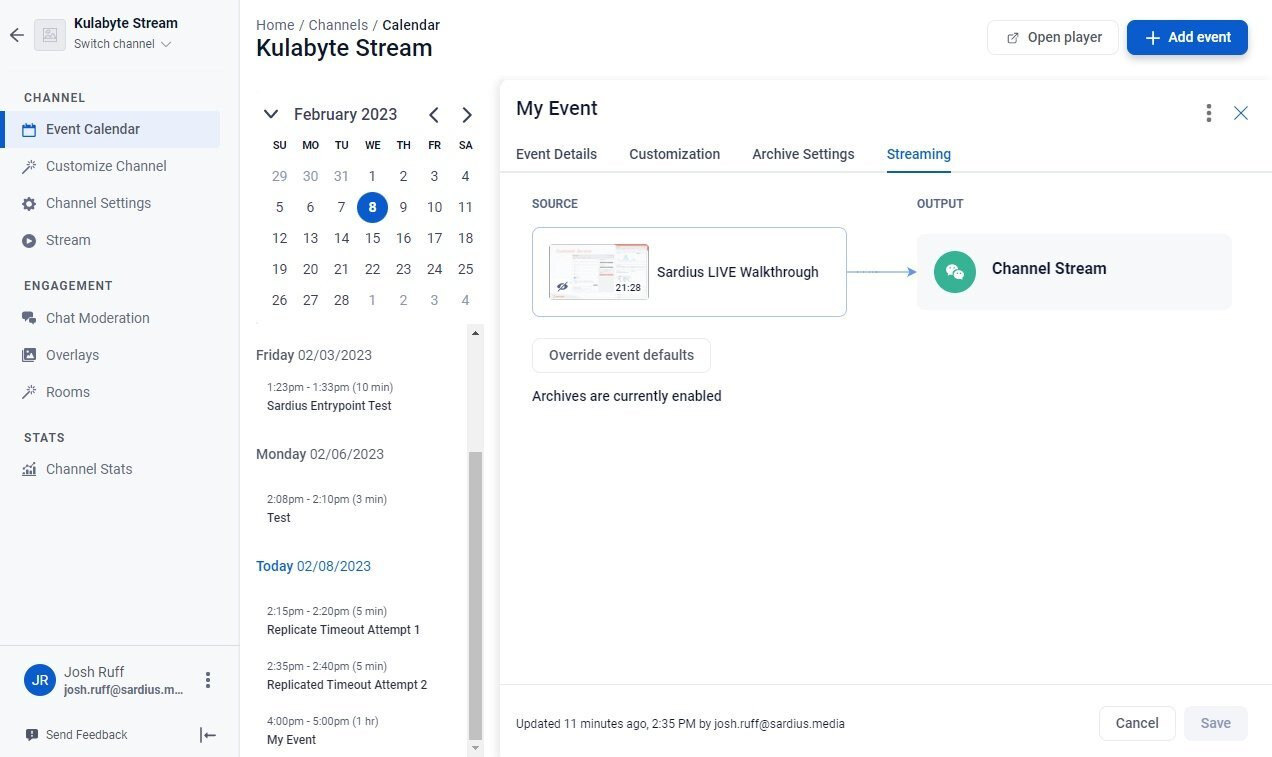Collapse the February 2023 calendar chevron
This screenshot has height=757, width=1272.
(x=271, y=114)
